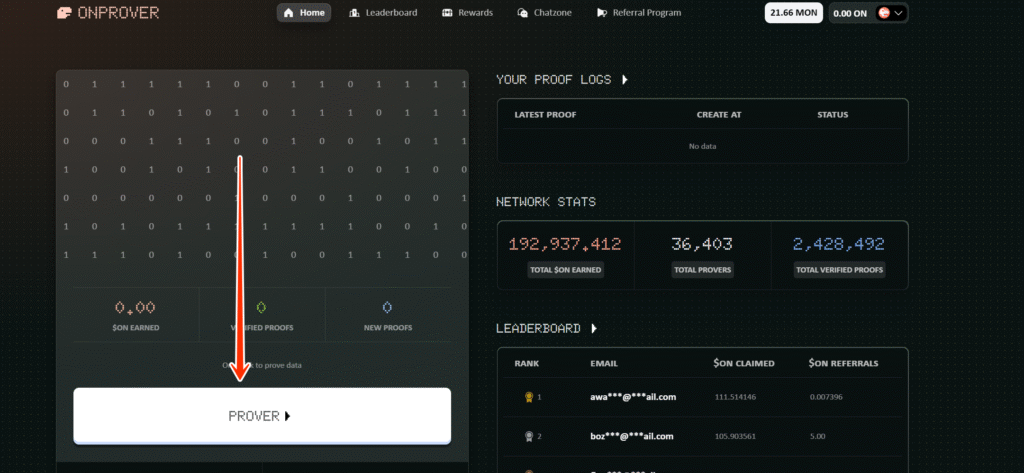Click the 105.903561 claimed amount

pos(735,436)
